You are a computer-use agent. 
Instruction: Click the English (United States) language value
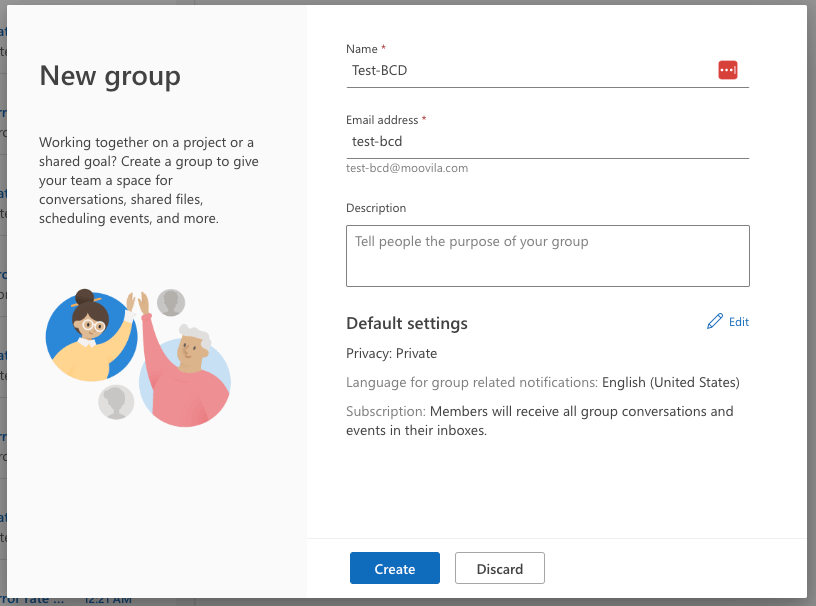tap(670, 382)
